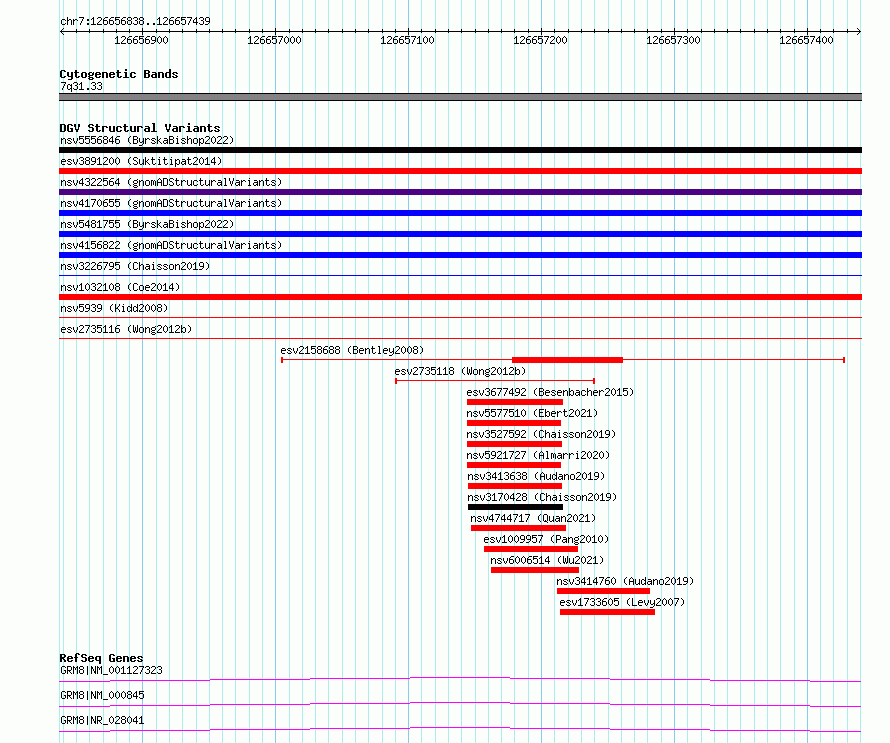The width and height of the screenshot is (890, 743).
Task: Click ruler position 126657200
Action: pos(540,40)
